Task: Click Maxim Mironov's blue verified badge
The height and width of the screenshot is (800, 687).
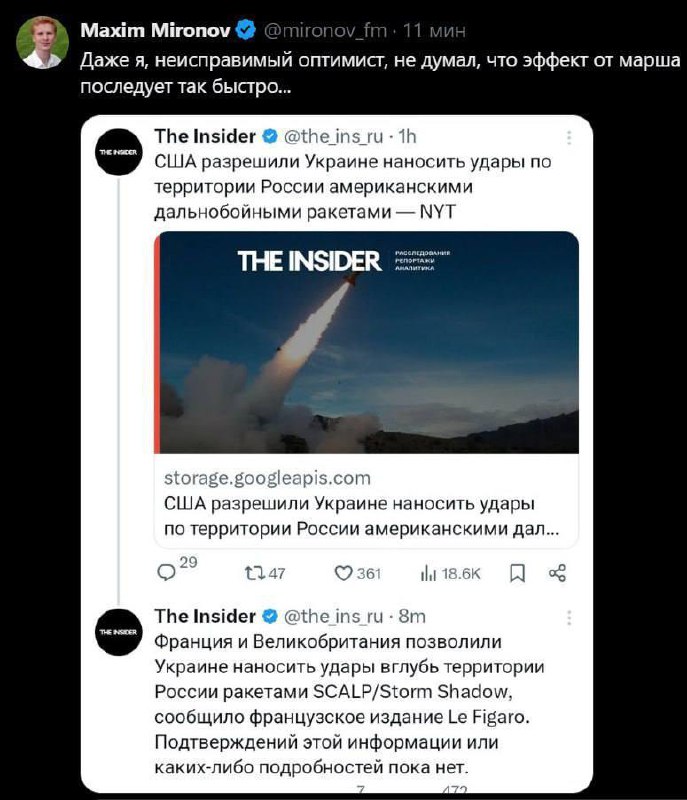Action: point(246,30)
